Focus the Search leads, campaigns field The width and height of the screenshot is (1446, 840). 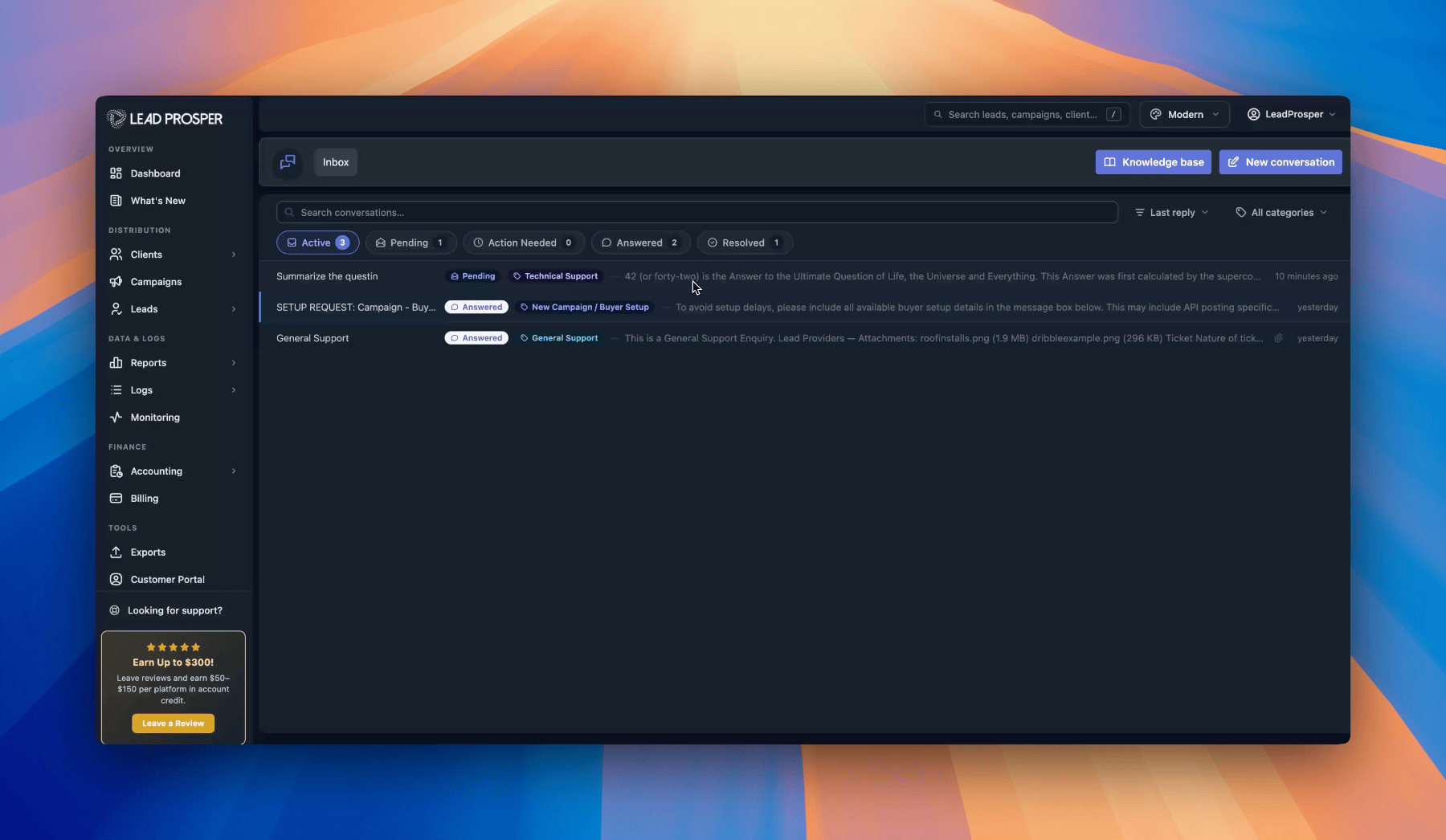(x=1027, y=115)
